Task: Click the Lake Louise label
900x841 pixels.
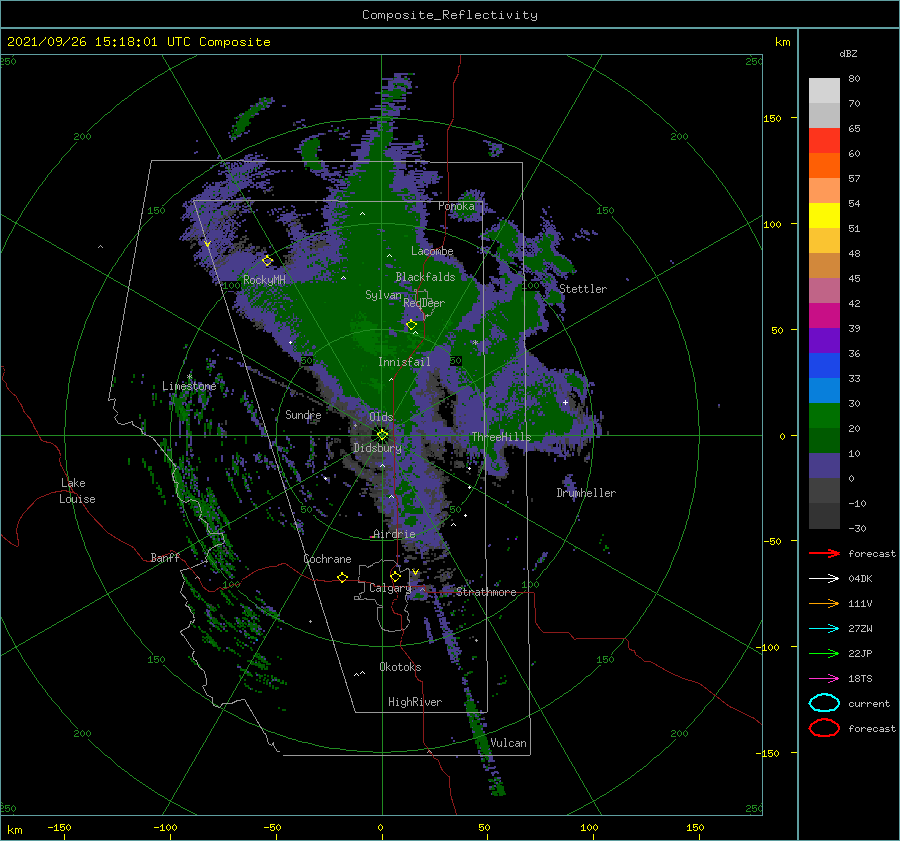Action: click(x=77, y=491)
